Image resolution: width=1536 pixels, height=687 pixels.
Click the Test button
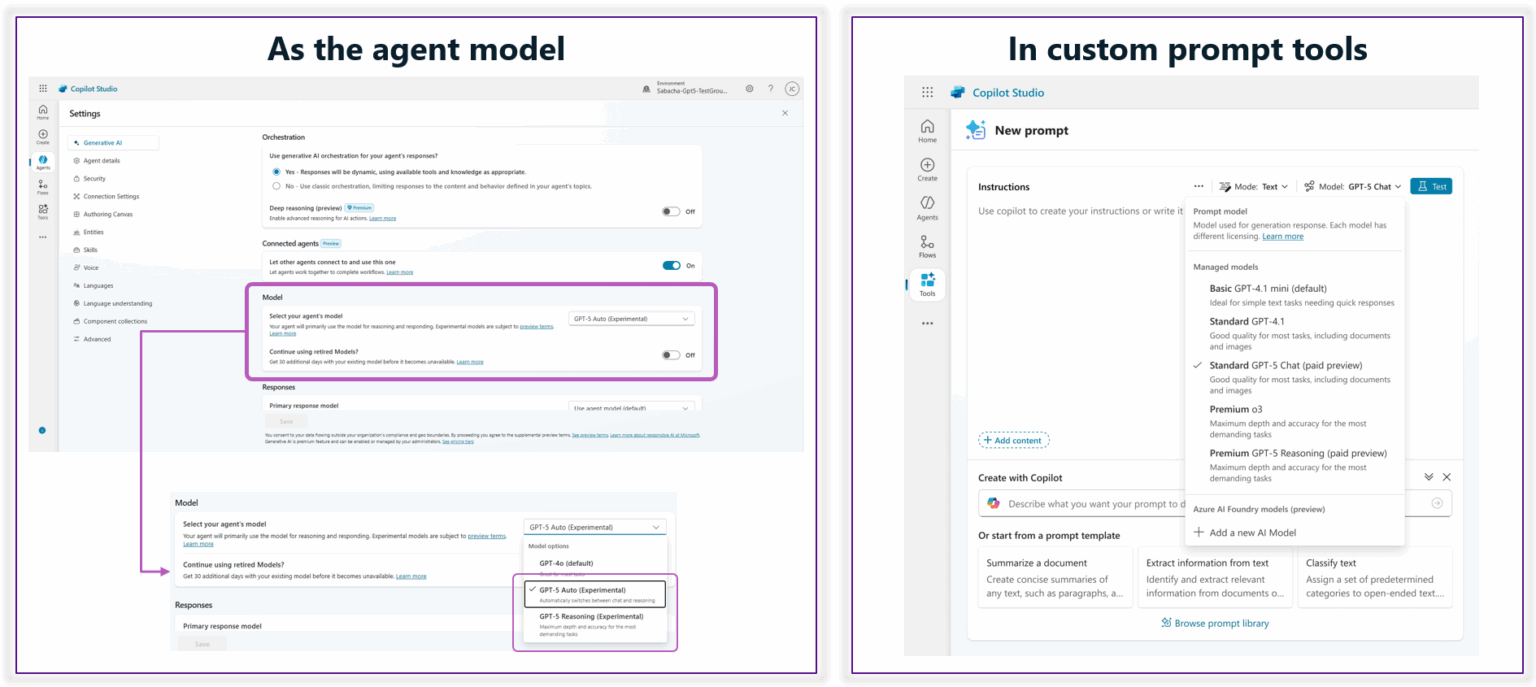click(1430, 186)
